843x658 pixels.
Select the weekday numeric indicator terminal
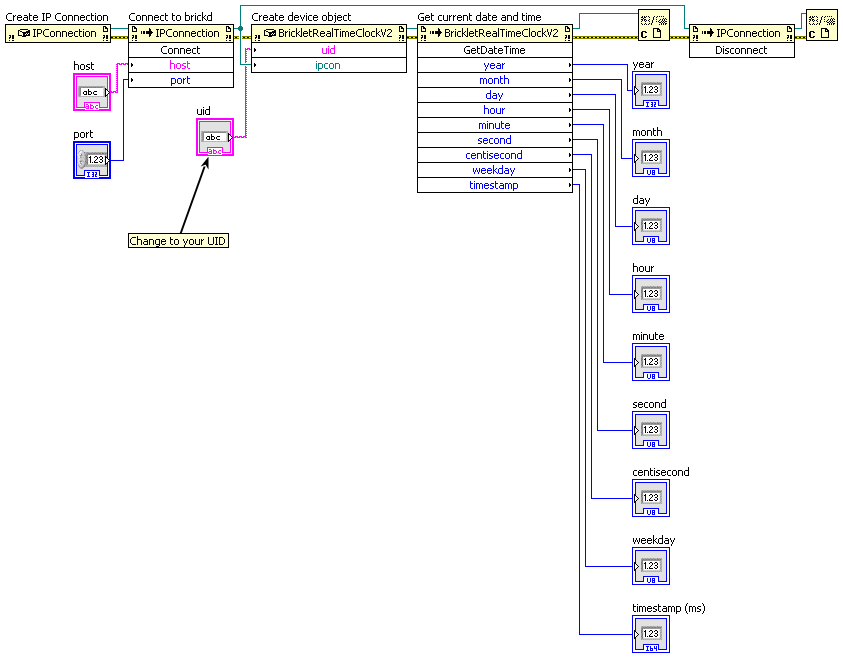(651, 566)
